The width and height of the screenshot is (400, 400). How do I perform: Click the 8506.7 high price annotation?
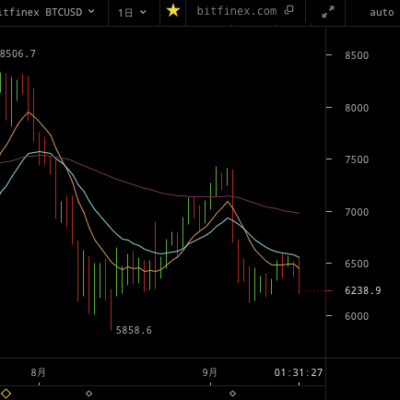[x=18, y=54]
